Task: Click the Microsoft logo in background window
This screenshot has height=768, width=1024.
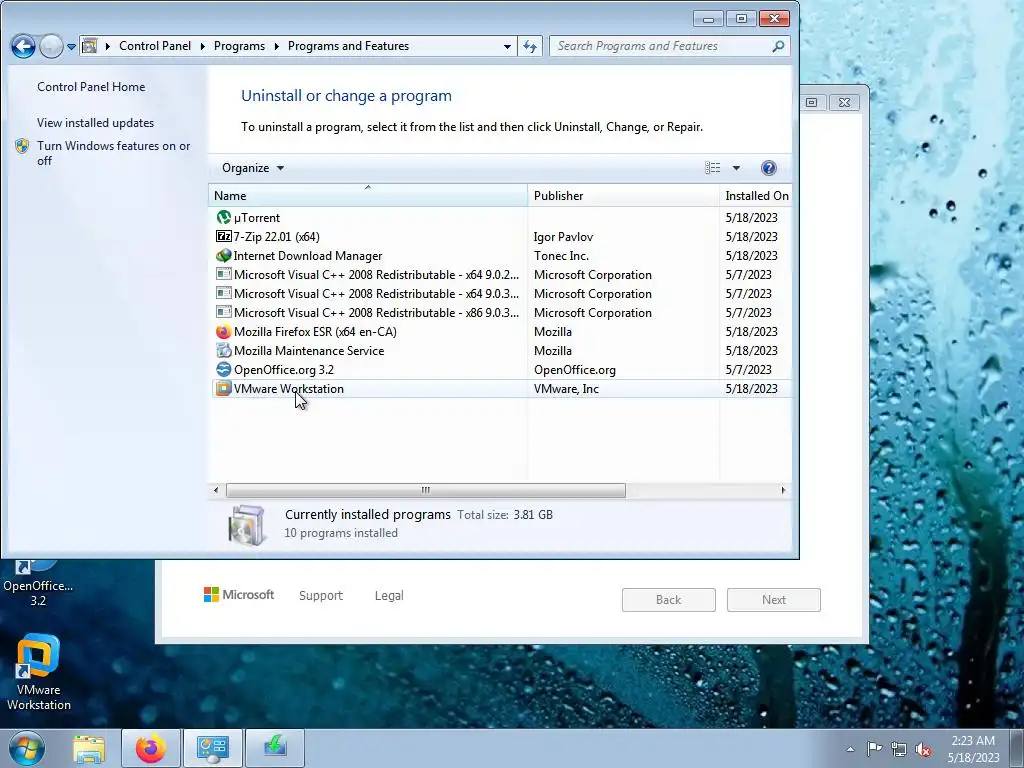Action: point(239,595)
